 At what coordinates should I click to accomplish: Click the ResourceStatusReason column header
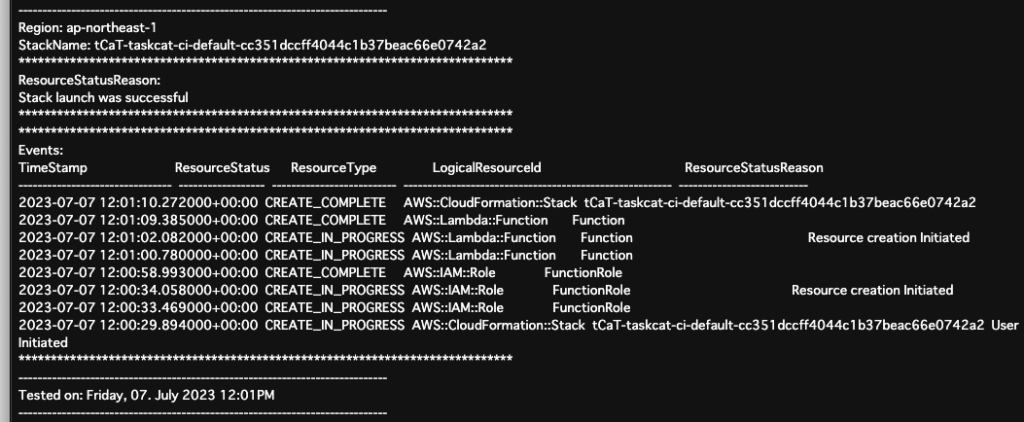click(x=754, y=168)
